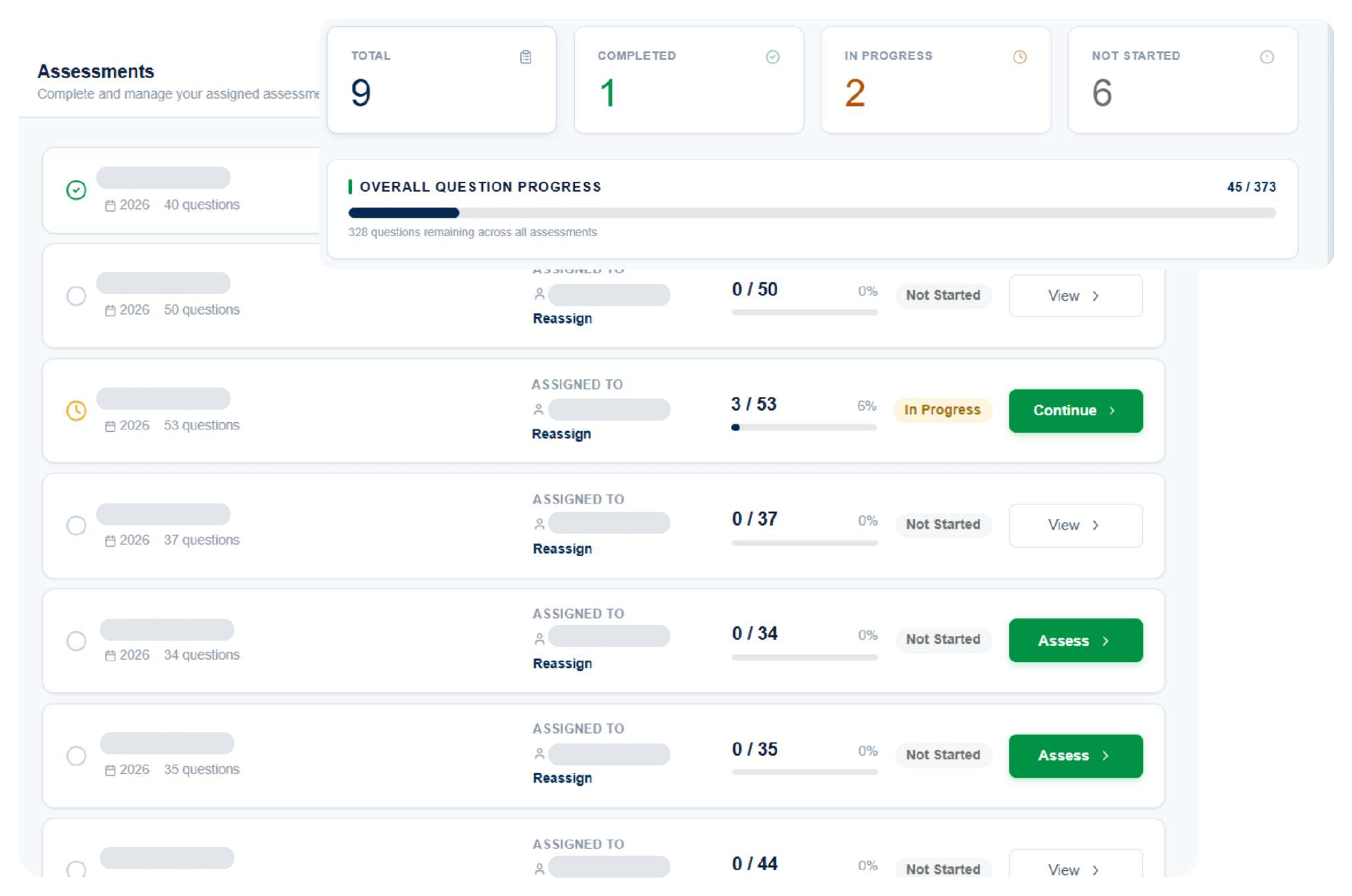
Task: Open the Not Started summary card
Action: [x=1182, y=80]
